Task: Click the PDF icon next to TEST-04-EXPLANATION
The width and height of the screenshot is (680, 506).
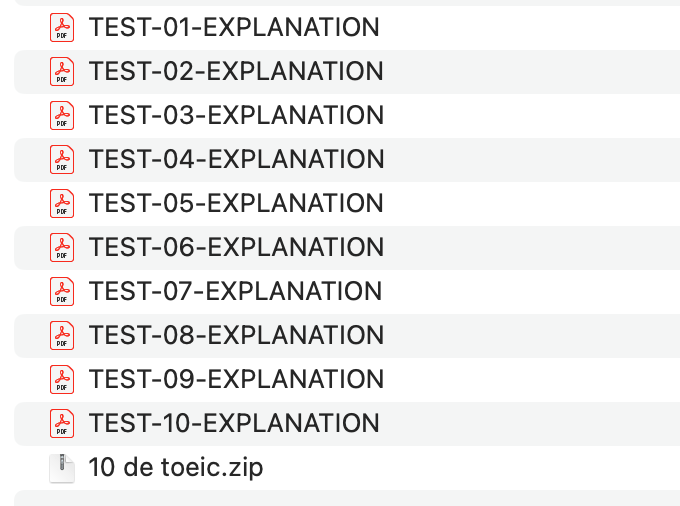Action: 62,160
